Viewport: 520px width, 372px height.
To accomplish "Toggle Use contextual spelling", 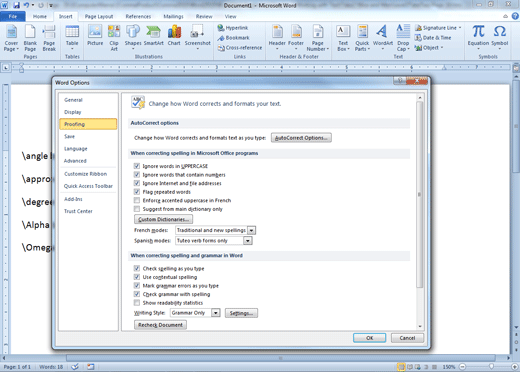I will tap(137, 277).
